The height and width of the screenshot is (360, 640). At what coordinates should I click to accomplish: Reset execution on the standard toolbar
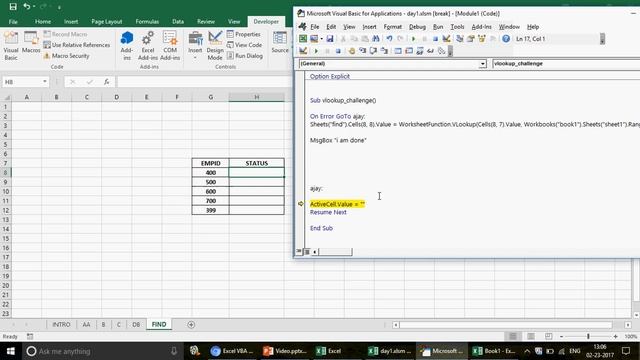click(x=436, y=39)
